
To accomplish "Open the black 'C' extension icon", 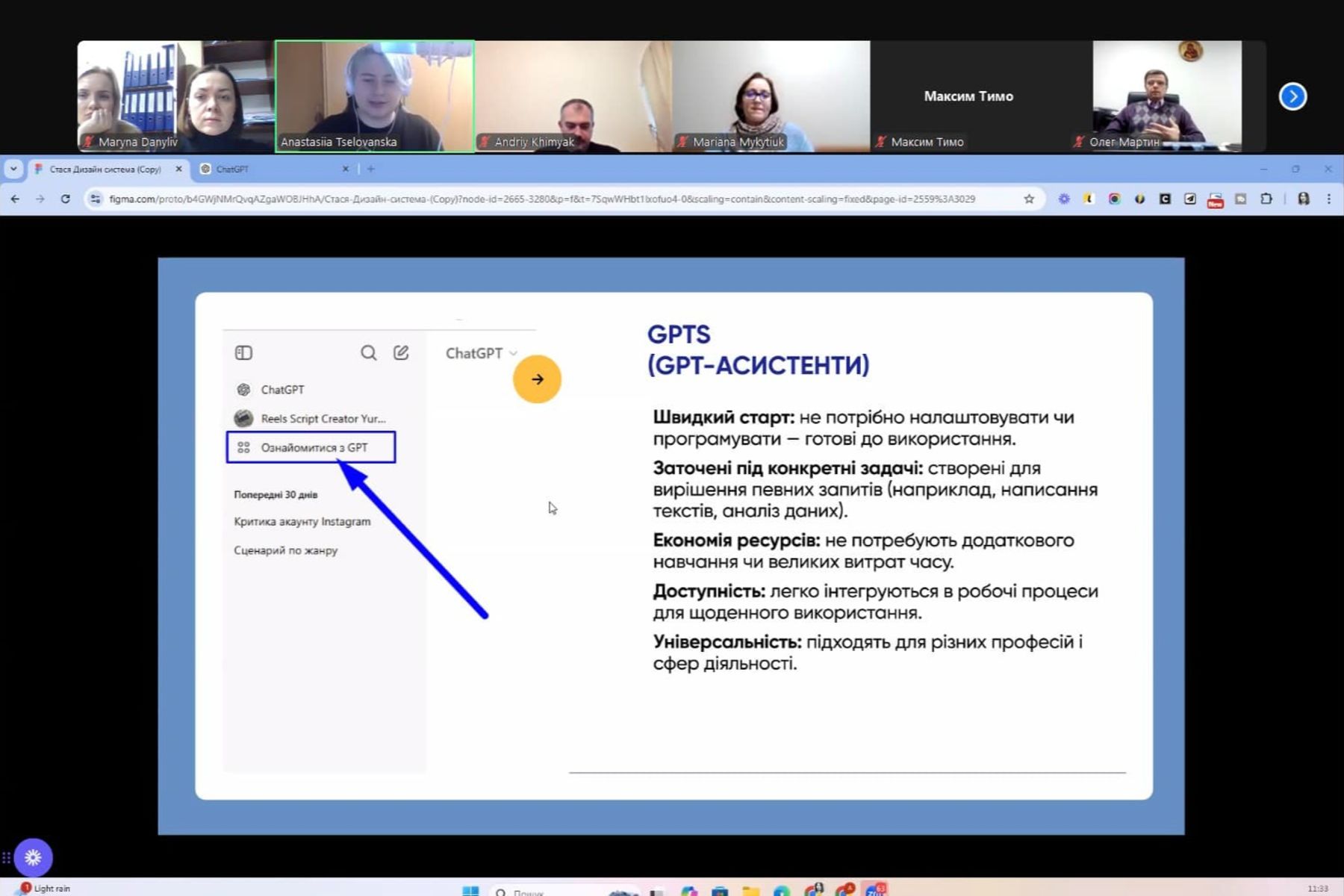I will (x=1165, y=199).
